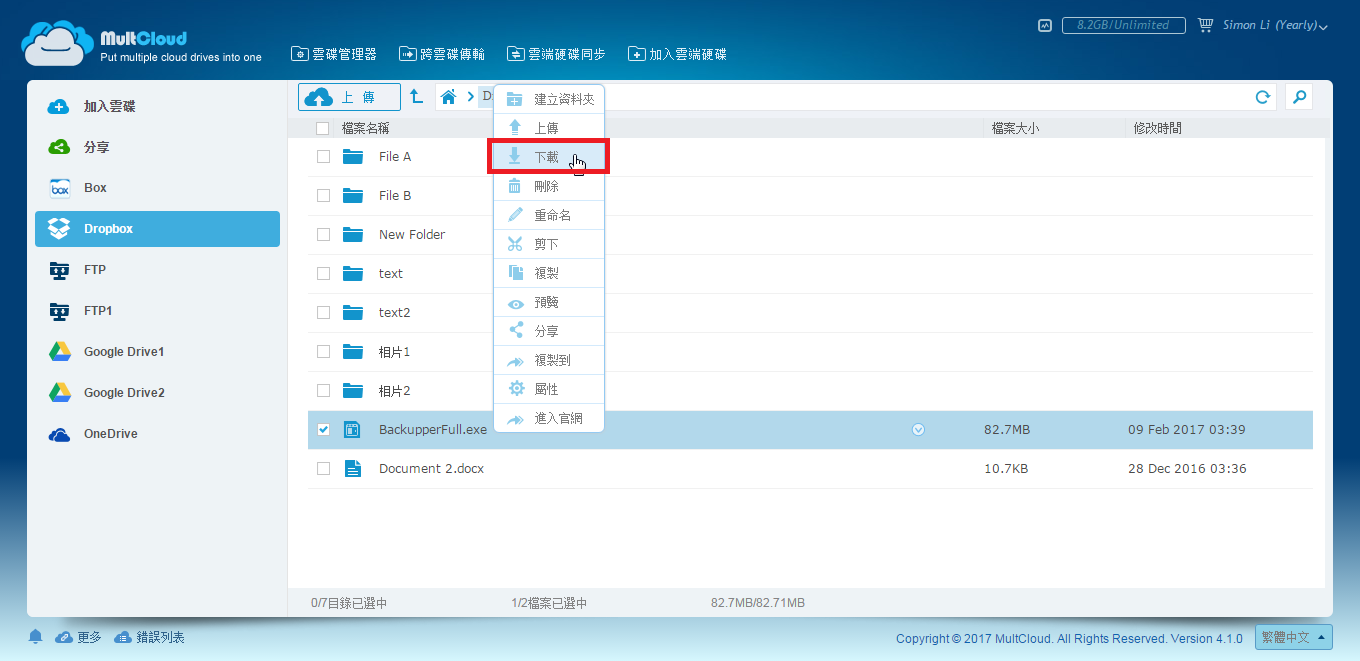Open the Simon Li account dropdown
The width and height of the screenshot is (1360, 661).
(1275, 25)
